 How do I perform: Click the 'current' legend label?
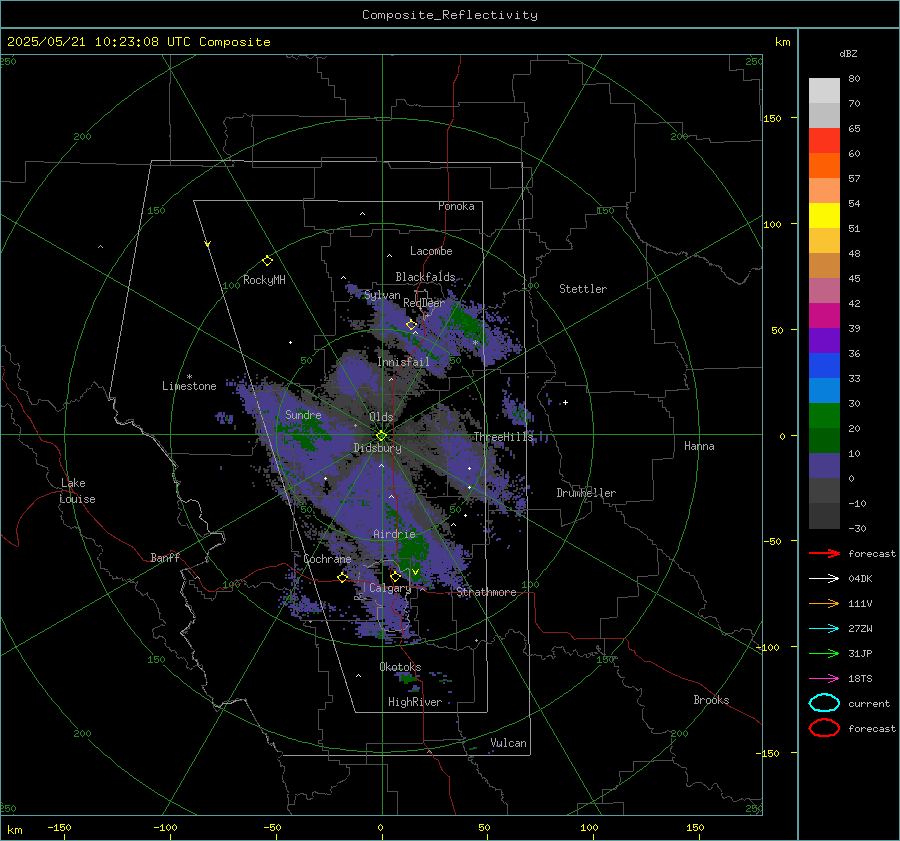pos(869,703)
